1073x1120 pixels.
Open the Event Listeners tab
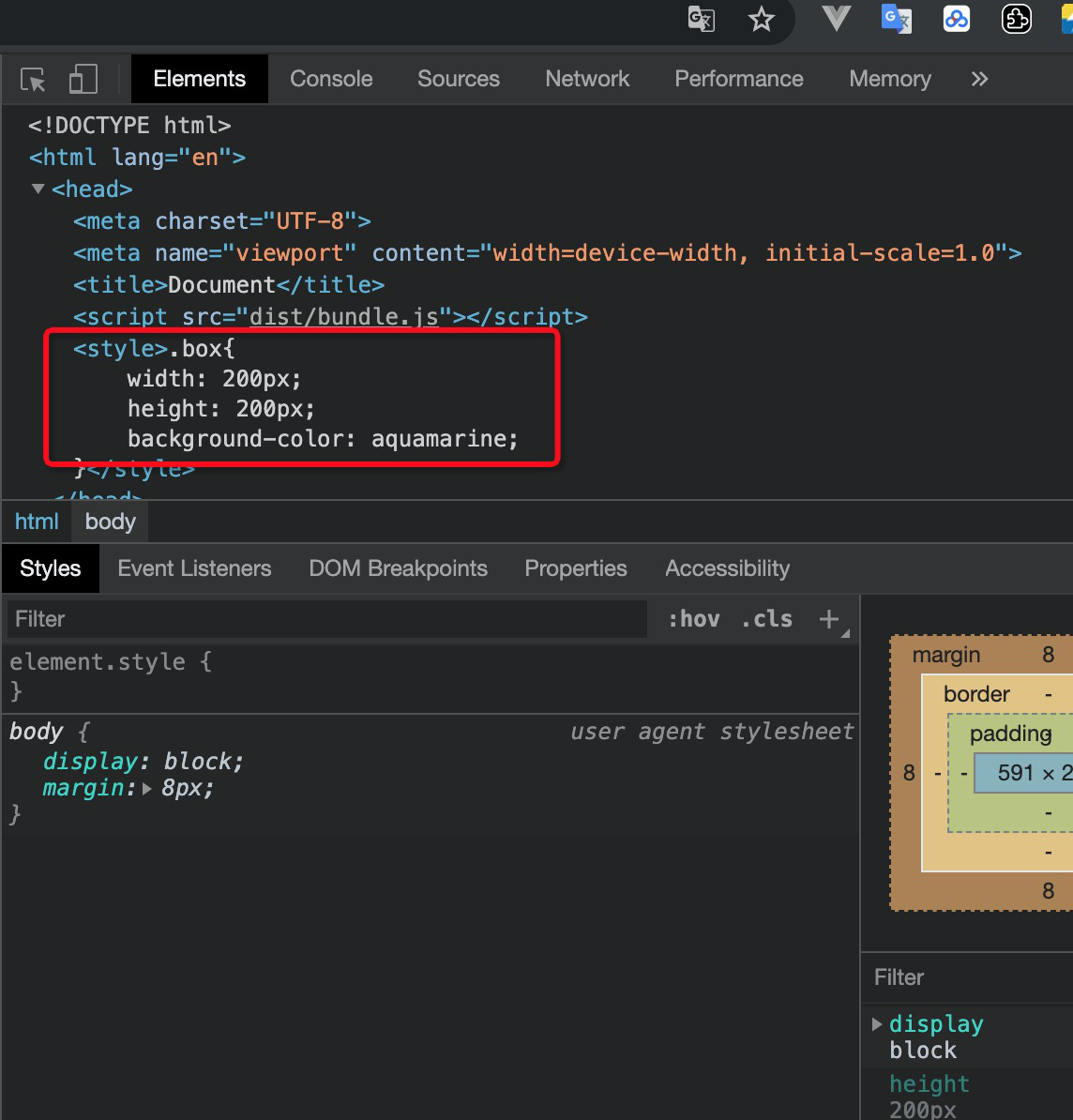click(194, 568)
